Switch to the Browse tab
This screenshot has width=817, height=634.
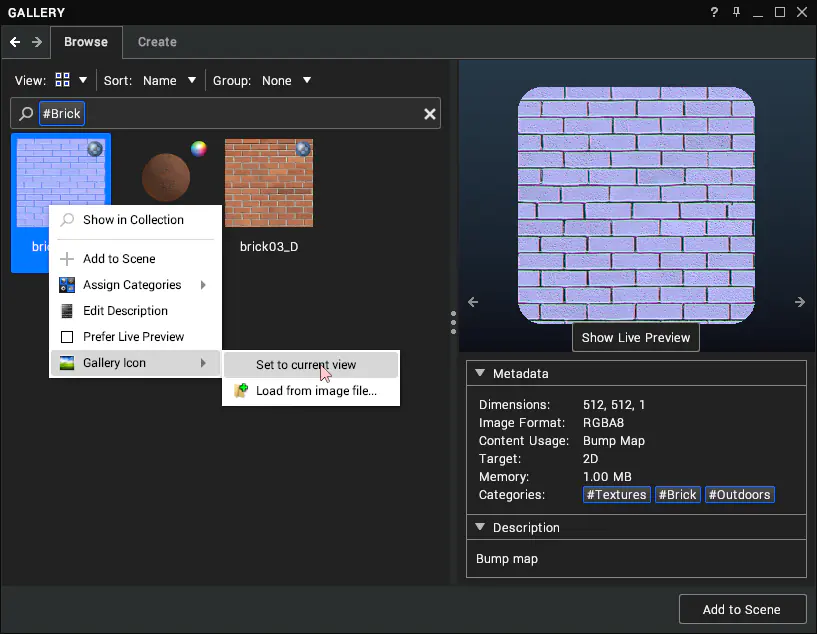86,42
